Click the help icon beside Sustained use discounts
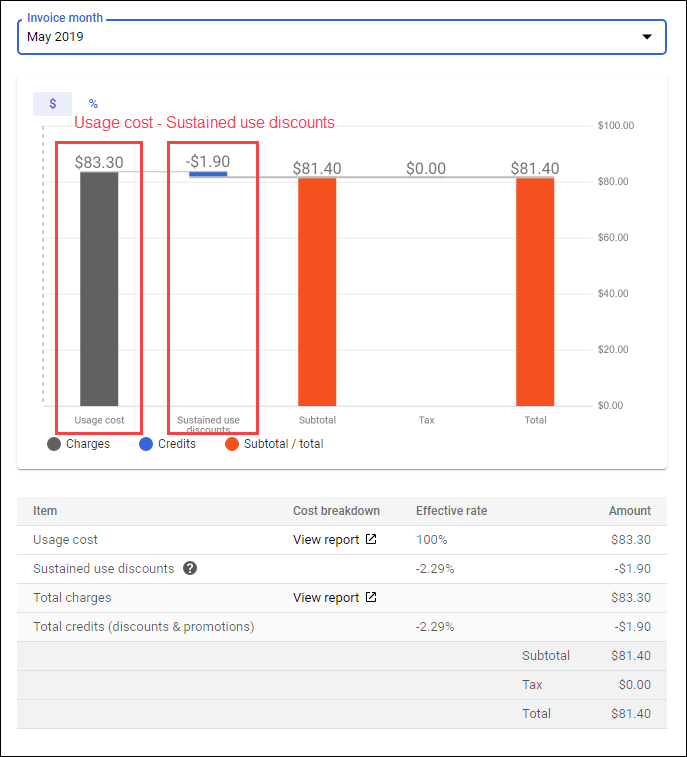This screenshot has width=687, height=757. pos(190,569)
